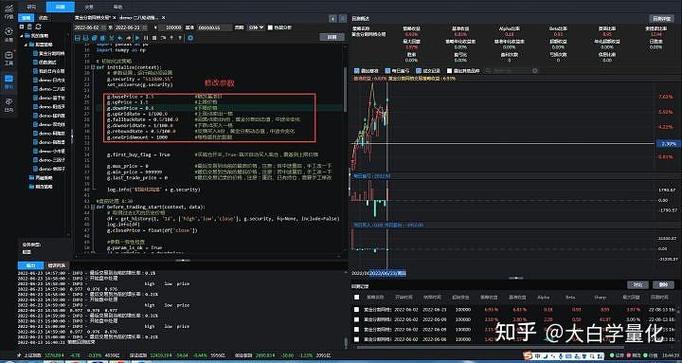Tick the checkbox in the second backtest record row

357,320
